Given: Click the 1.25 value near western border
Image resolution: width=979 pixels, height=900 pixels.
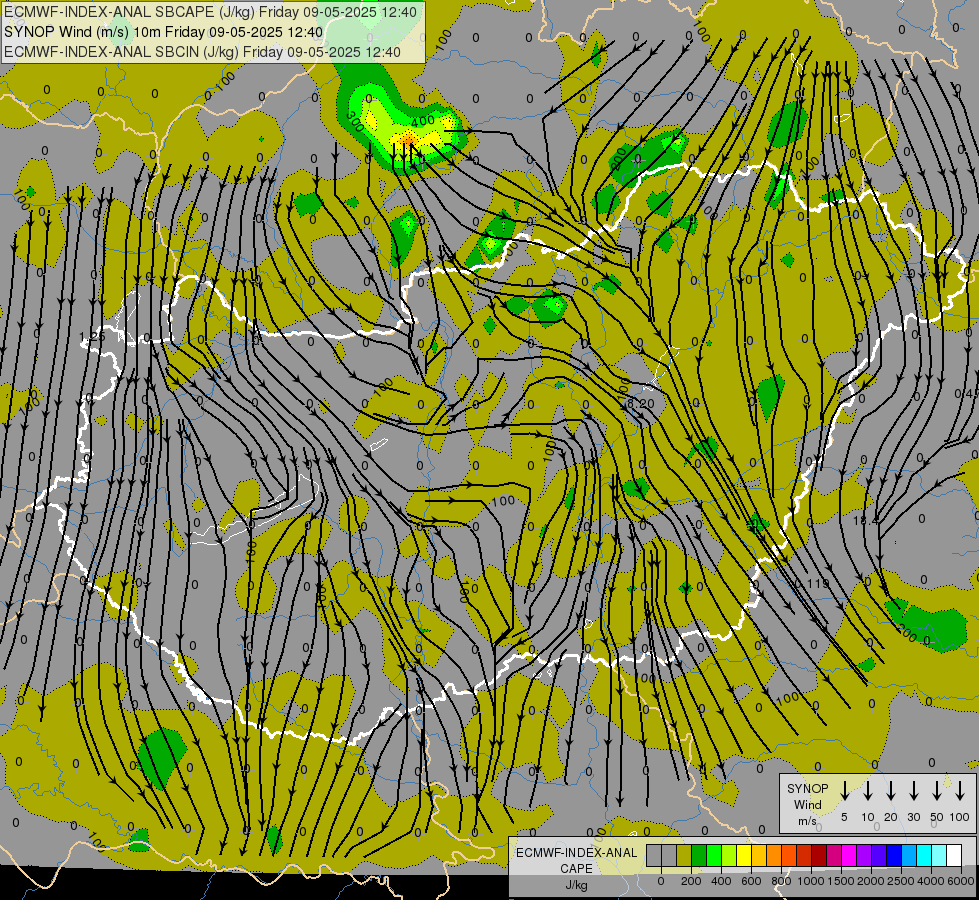Looking at the screenshot, I should click(93, 337).
